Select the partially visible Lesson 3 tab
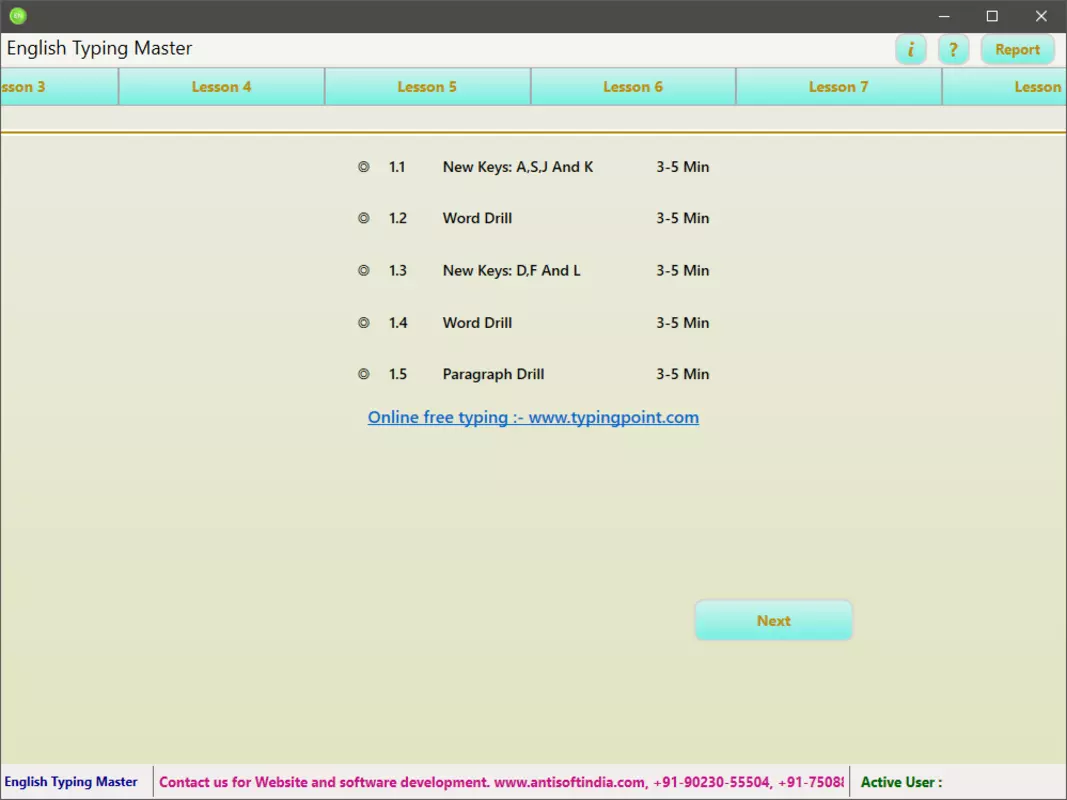Viewport: 1067px width, 800px height. coord(59,86)
